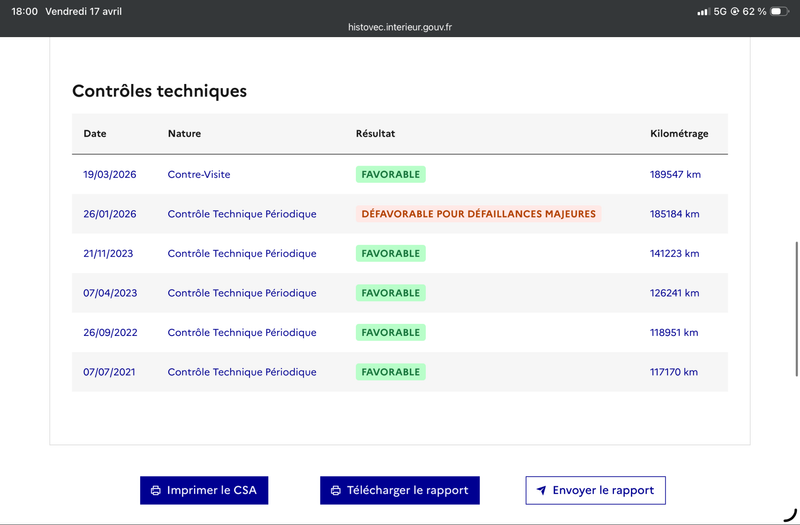Image resolution: width=800 pixels, height=525 pixels.
Task: Click the FAVORABLE badge for 07/07/2021
Action: [391, 372]
